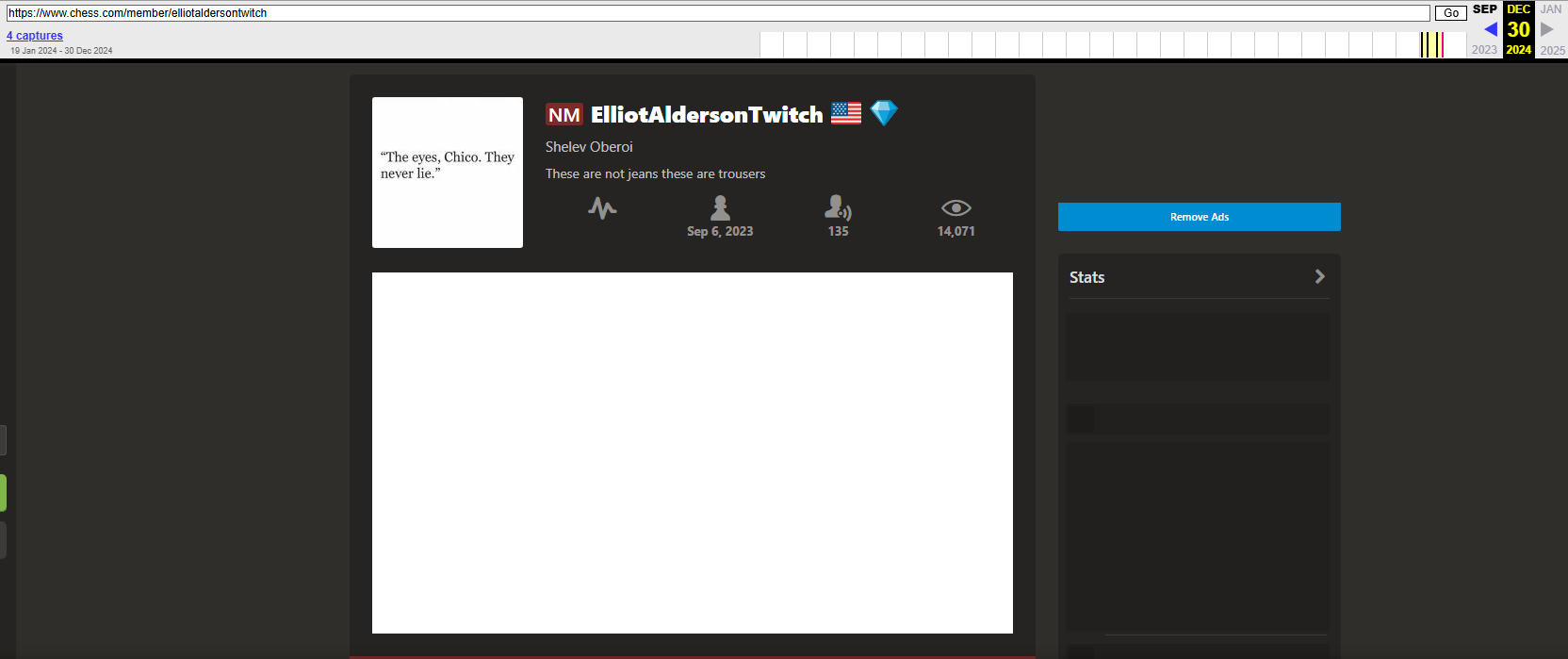Select SEP in the Wayback calendar
This screenshot has width=1568, height=659.
point(1485,9)
